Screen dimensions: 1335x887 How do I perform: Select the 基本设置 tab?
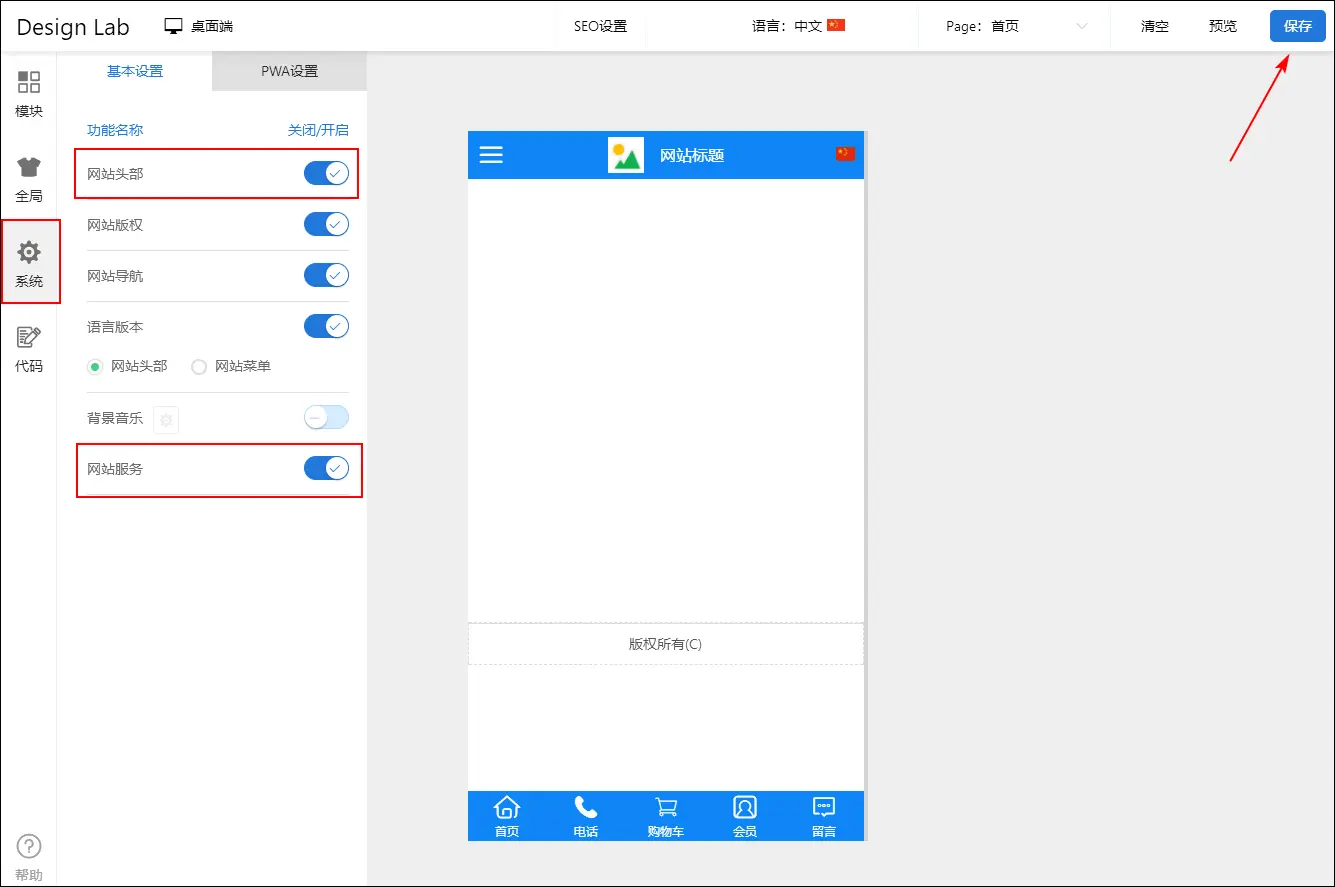pos(135,71)
